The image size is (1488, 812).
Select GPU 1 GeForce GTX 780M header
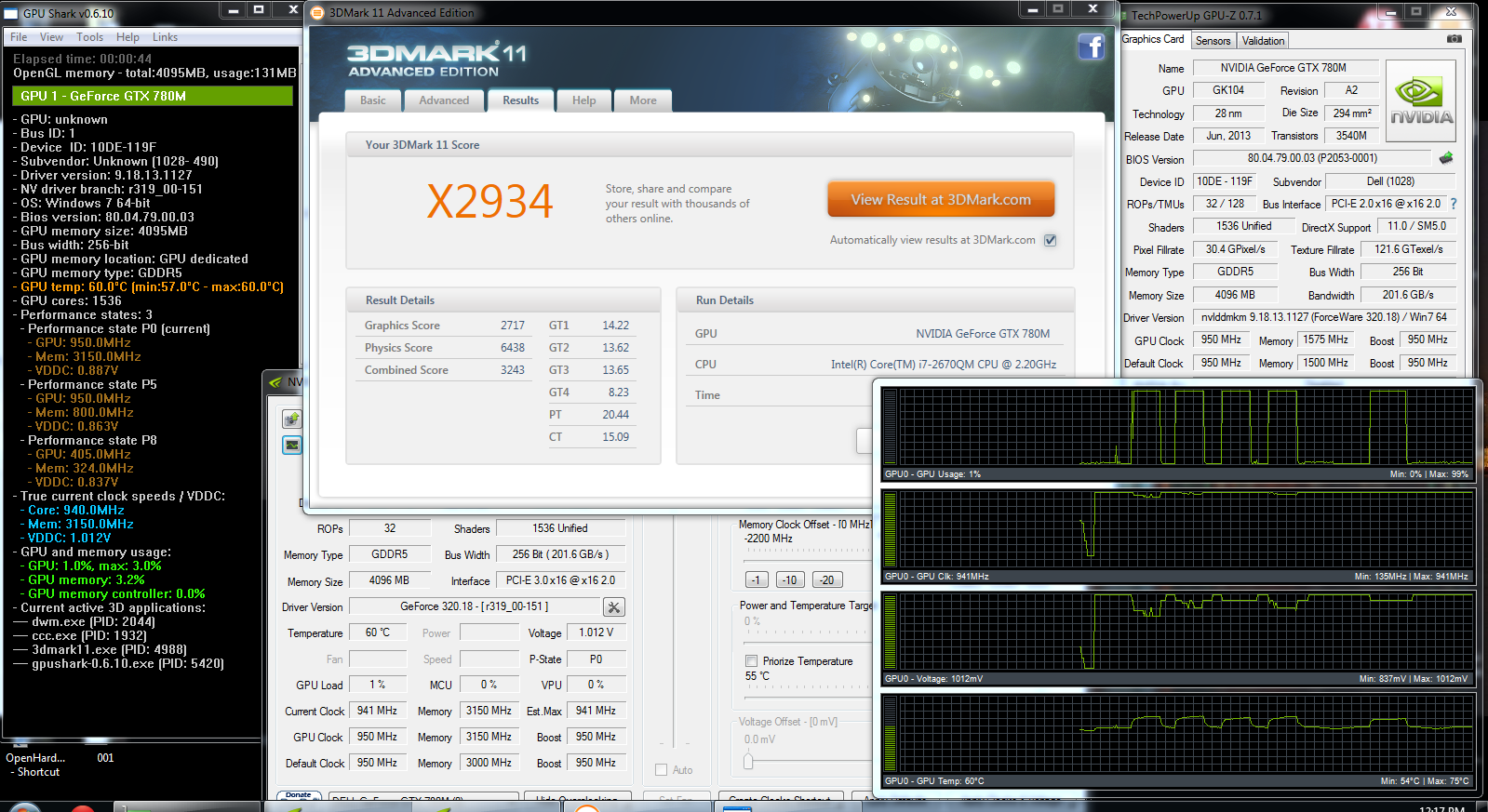pyautogui.click(x=153, y=96)
